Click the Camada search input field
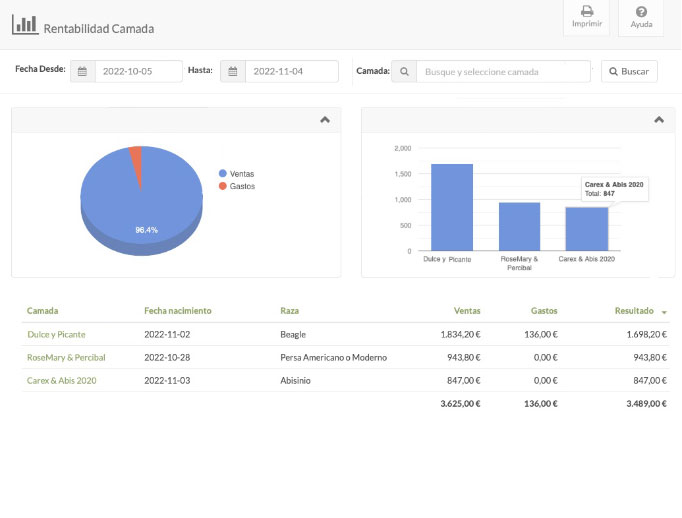This screenshot has height=518, width=682. pyautogui.click(x=504, y=72)
